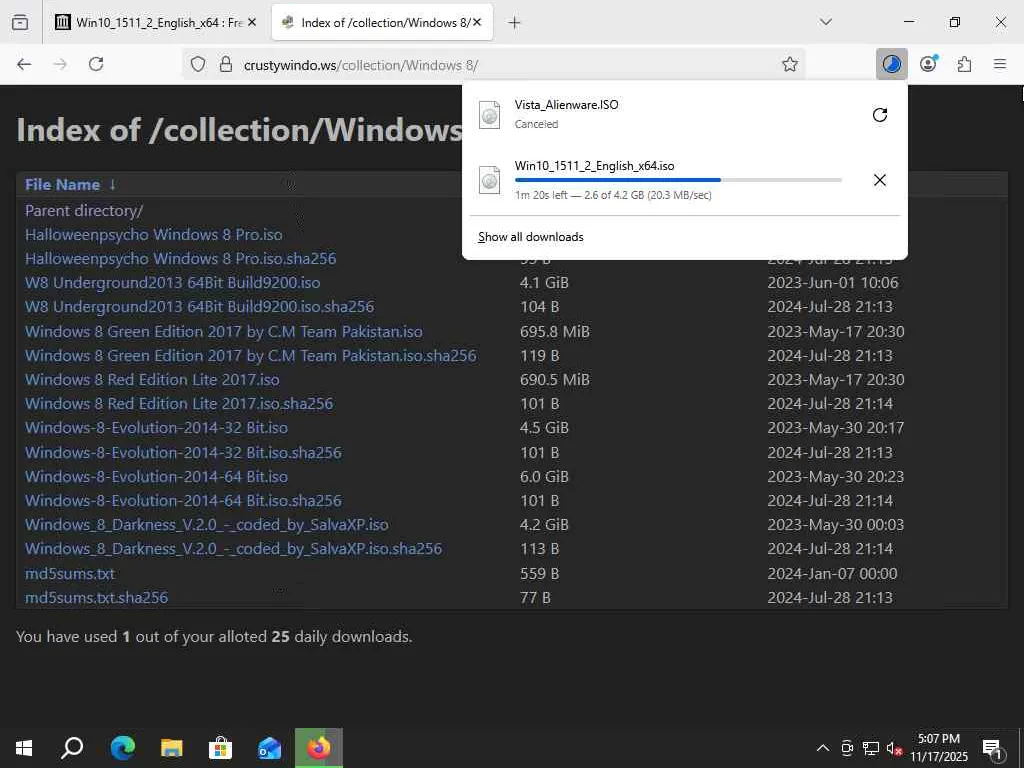Click the 2024-Jan-07 00:00 date cell
The image size is (1024, 768).
[x=832, y=574]
